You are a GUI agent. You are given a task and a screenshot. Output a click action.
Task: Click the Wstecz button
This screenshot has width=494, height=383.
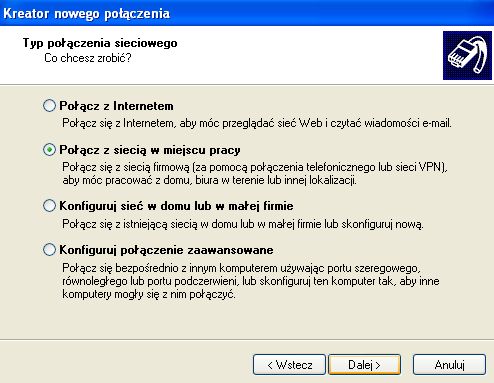[x=289, y=365]
